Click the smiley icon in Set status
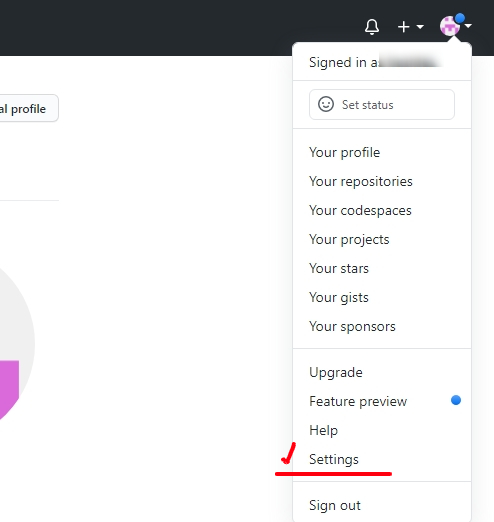Image resolution: width=494 pixels, height=522 pixels. (326, 104)
